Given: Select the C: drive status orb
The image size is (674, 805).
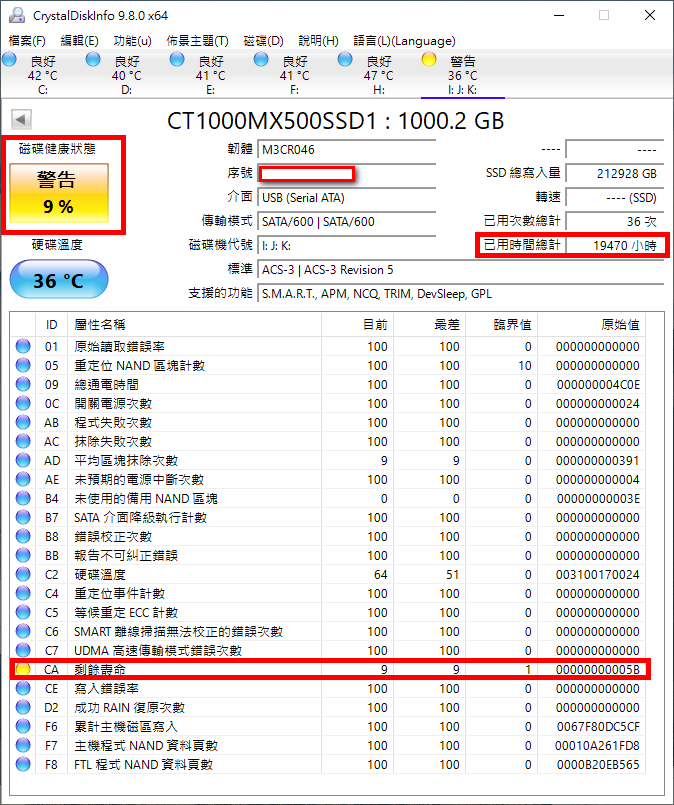Looking at the screenshot, I should pyautogui.click(x=9, y=60).
